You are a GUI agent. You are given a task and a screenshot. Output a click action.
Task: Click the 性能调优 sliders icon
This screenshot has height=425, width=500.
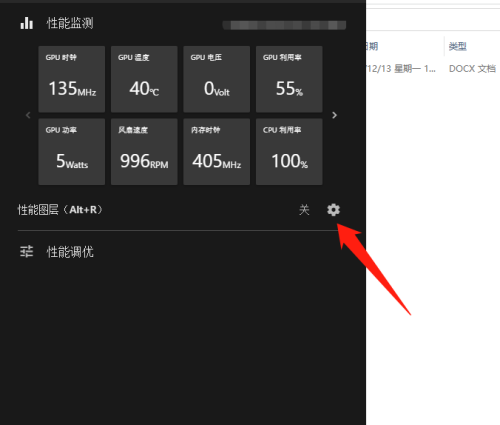[x=26, y=251]
